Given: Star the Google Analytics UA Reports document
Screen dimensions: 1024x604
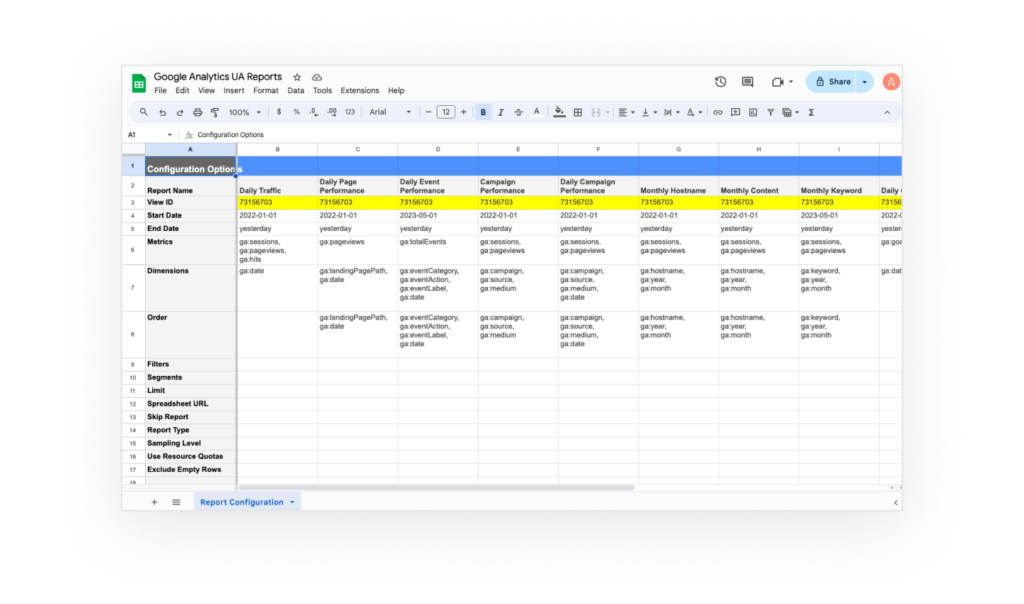Looking at the screenshot, I should 297,77.
